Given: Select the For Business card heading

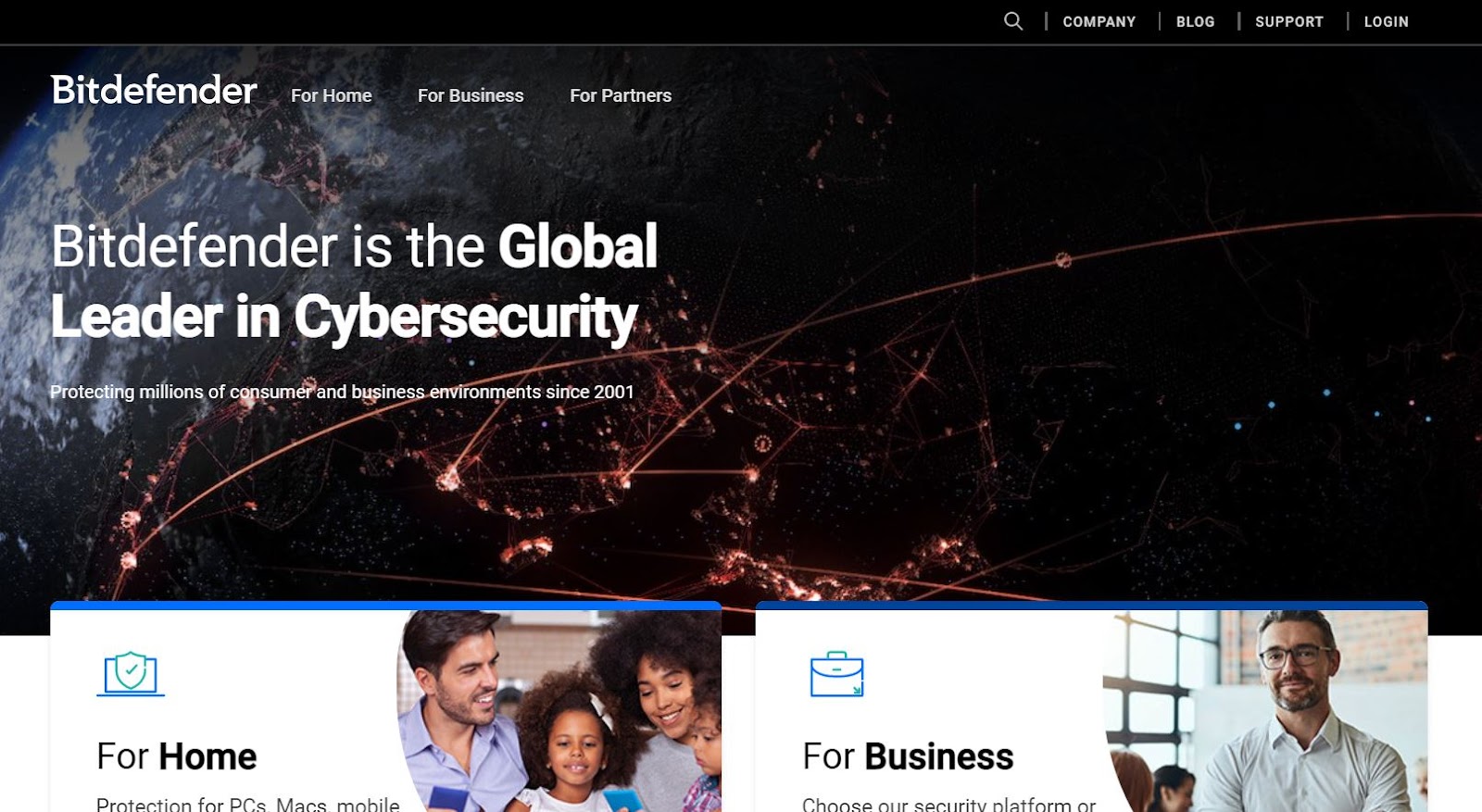Looking at the screenshot, I should coord(908,756).
